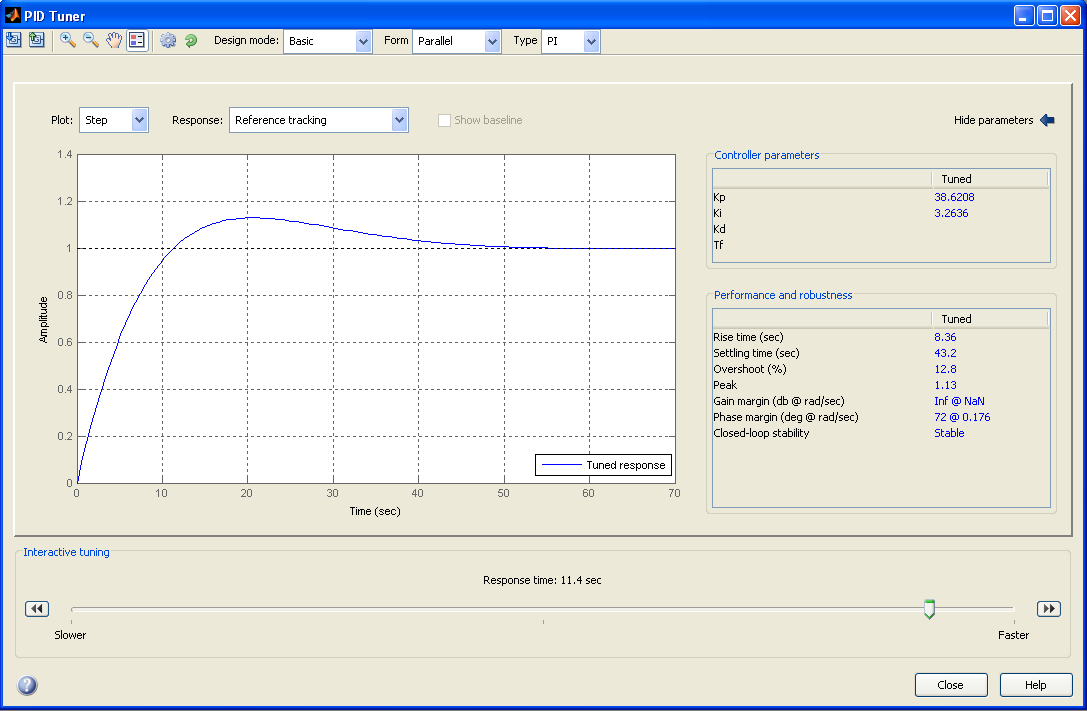Screen dimensions: 1087x711
Task: Select the zoom in magnifier tool
Action: coord(67,40)
